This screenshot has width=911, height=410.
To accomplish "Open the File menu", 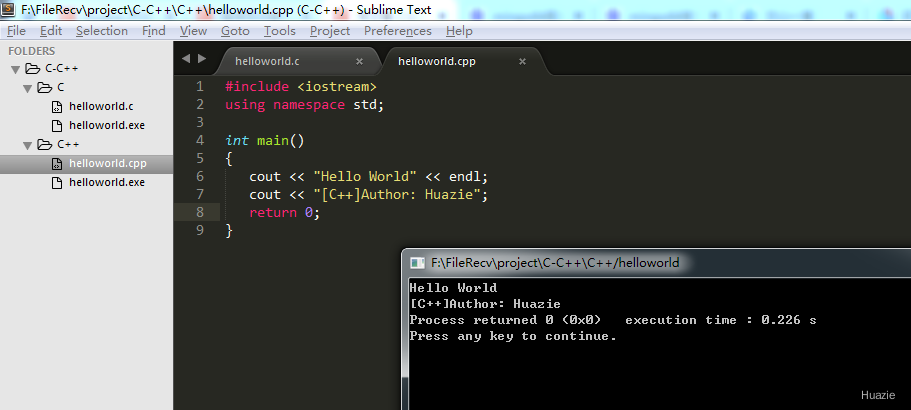I will pos(16,31).
